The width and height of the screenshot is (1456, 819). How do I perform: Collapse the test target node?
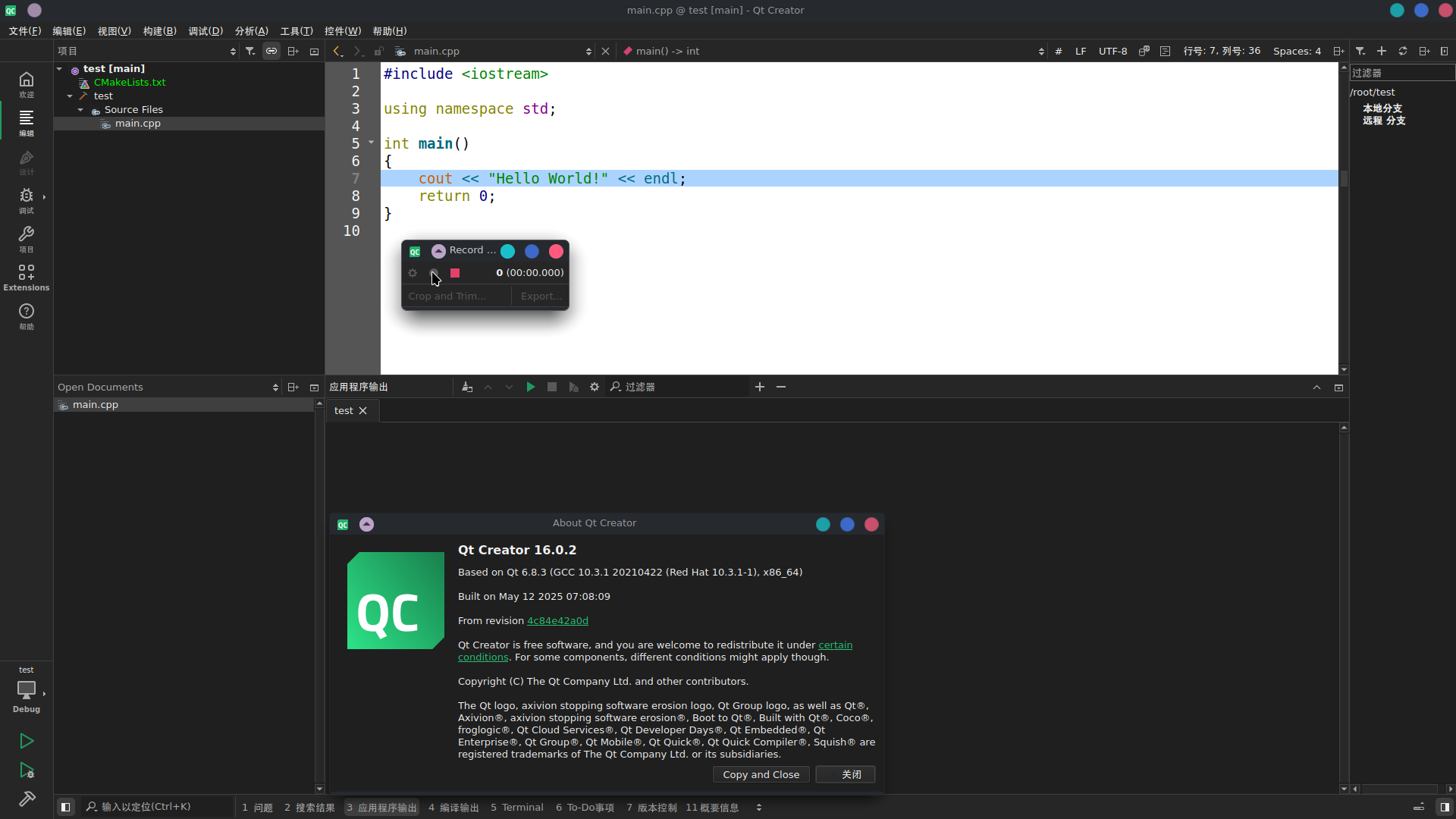click(x=70, y=96)
